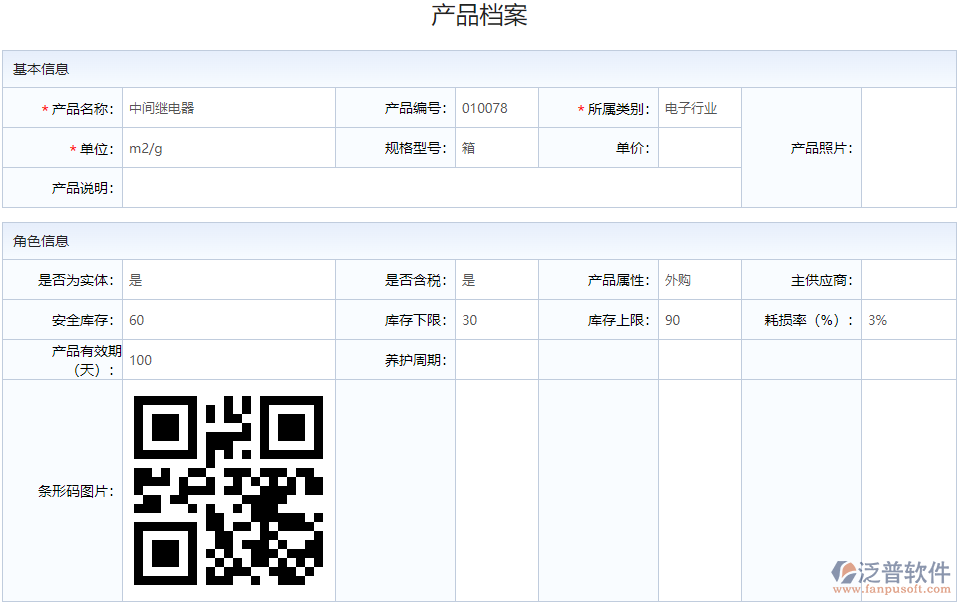Click the 耗损率 field showing 3%

click(910, 320)
